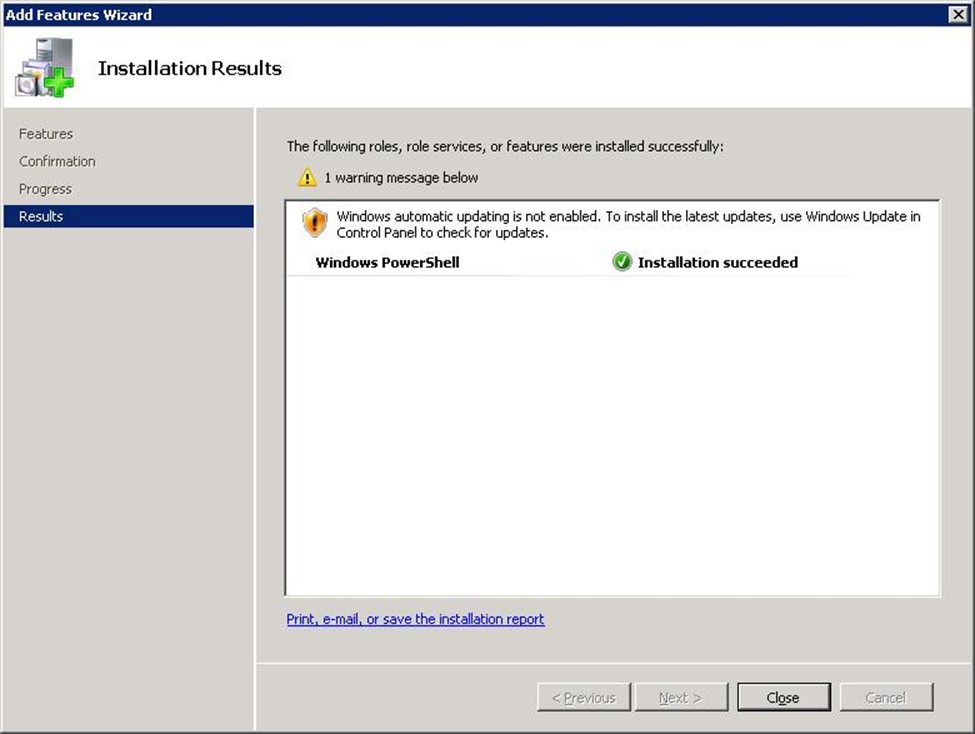Click the Add Features Wizard server icon
Viewport: 975px width, 734px height.
tap(45, 68)
